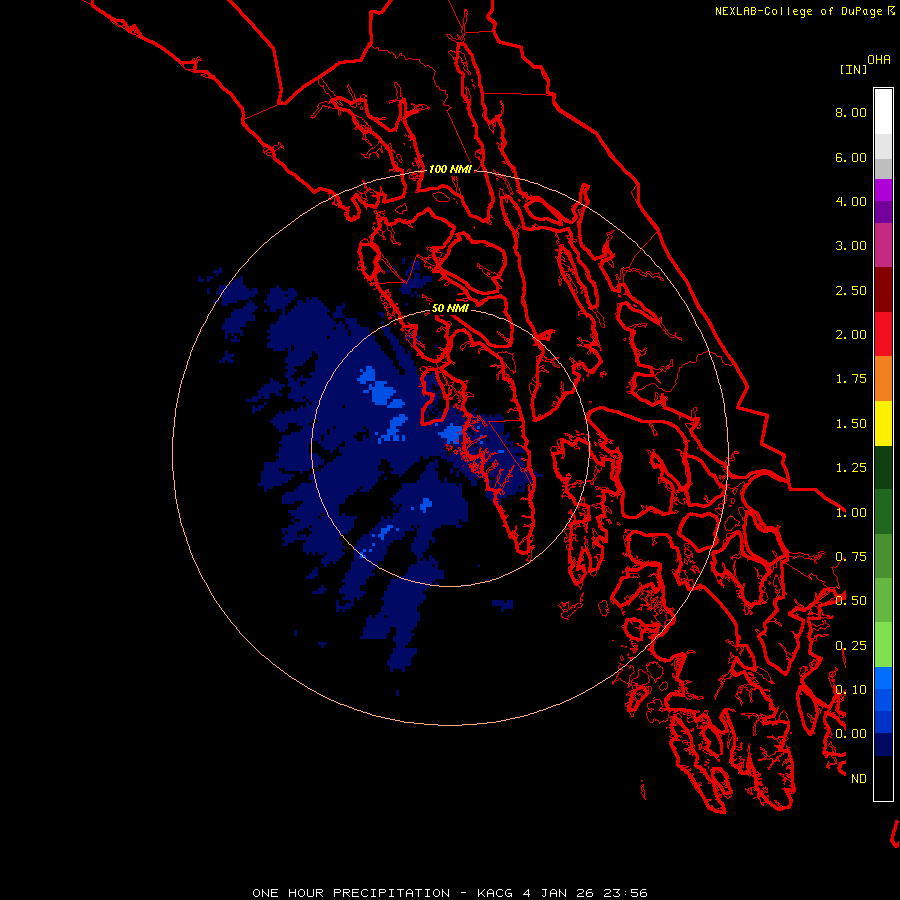Select the 0.00 legend value
900x900 pixels.
click(851, 734)
